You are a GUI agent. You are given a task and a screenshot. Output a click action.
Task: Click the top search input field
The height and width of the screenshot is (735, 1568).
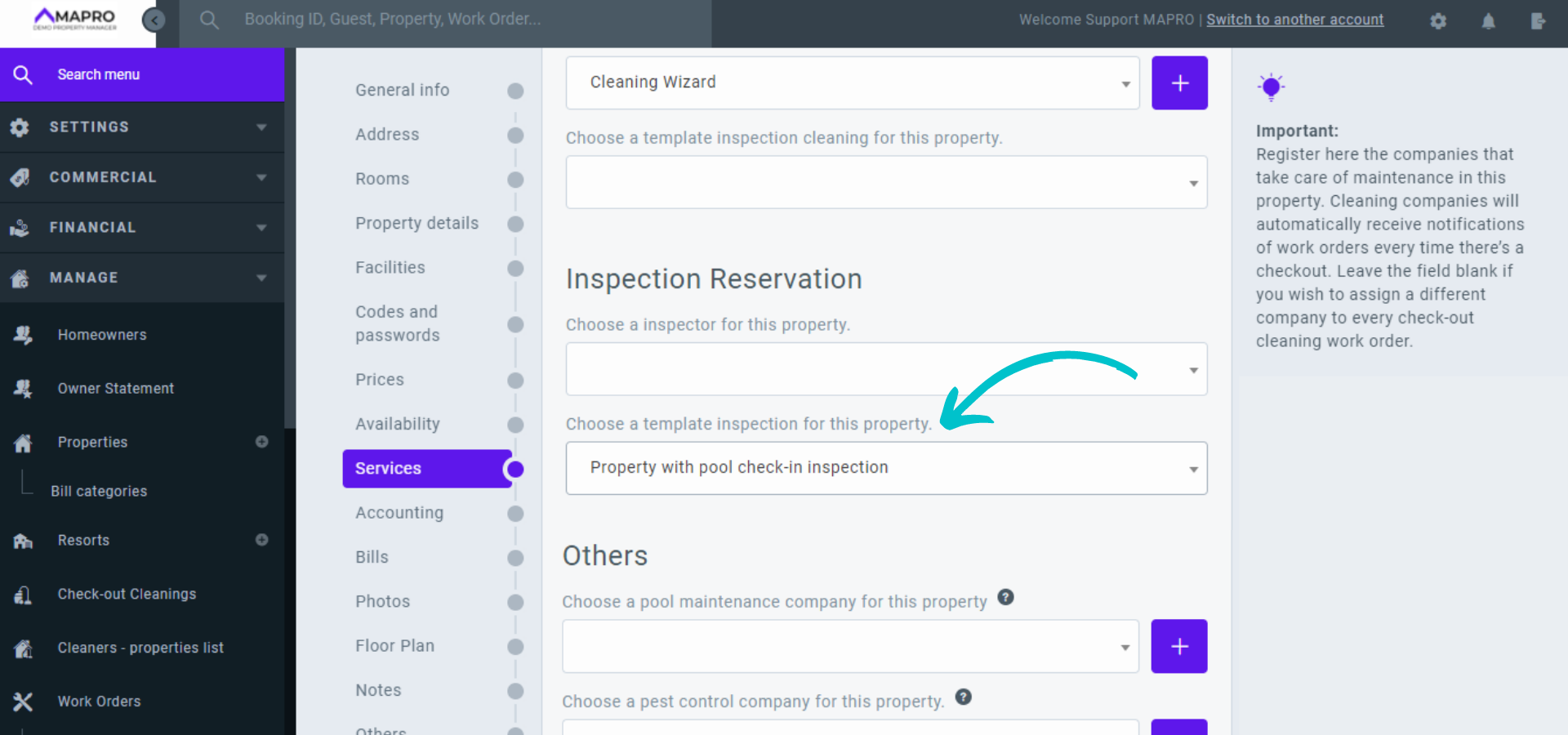point(457,20)
